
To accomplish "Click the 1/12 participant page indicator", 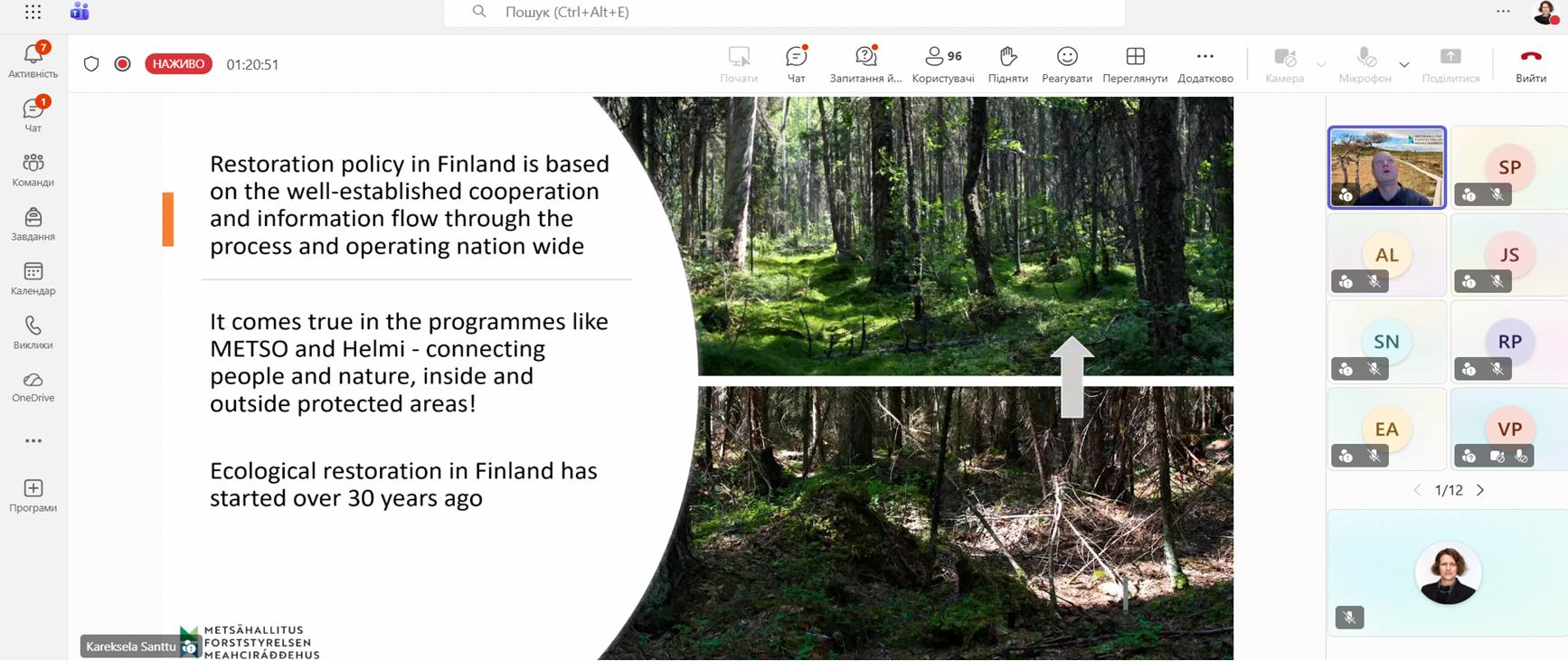I will pos(1449,490).
